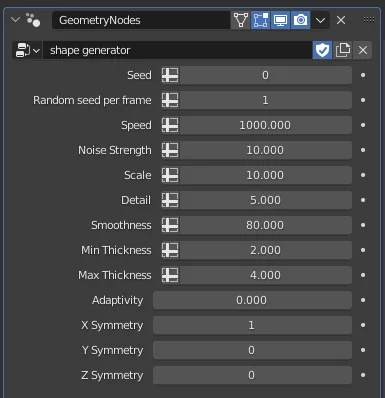
Task: Toggle attribute input for Random seed per frame
Action: 170,100
